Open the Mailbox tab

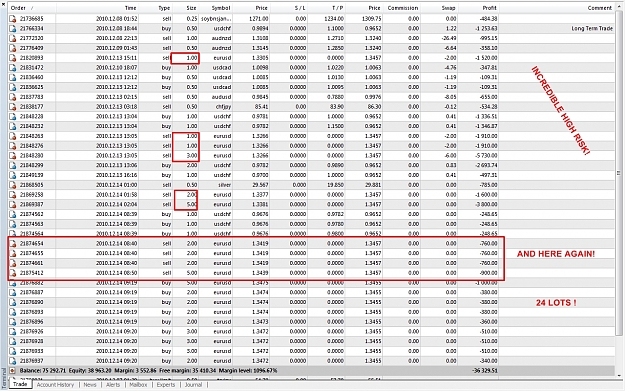click(x=138, y=385)
